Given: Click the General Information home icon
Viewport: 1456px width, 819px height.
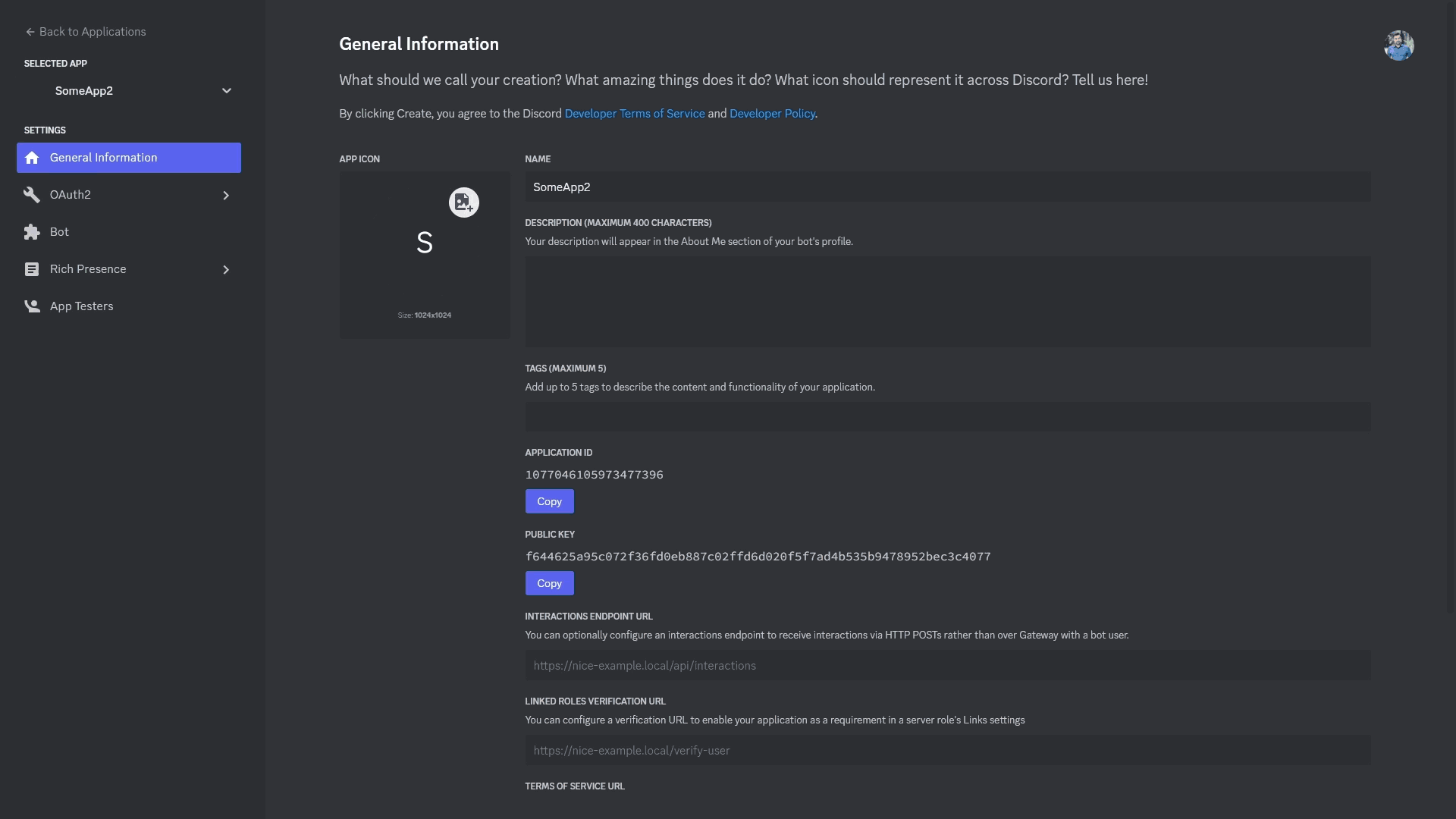Looking at the screenshot, I should point(32,158).
